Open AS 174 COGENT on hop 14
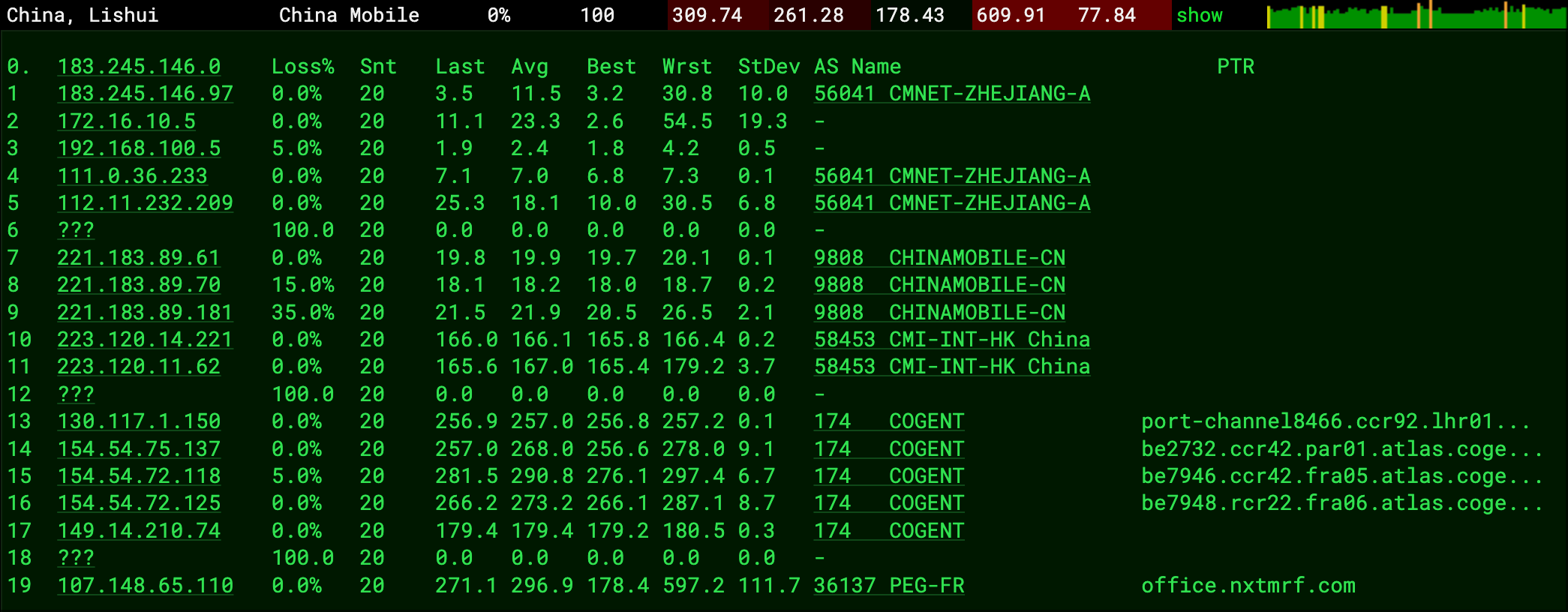Screen dimensions: 1568x612 click(889, 449)
